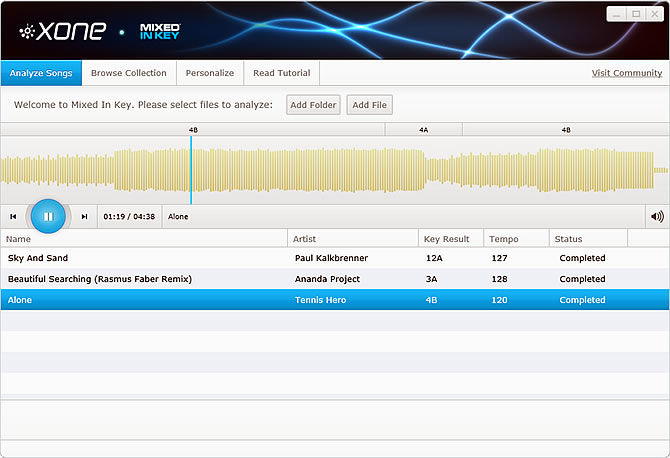Image resolution: width=670 pixels, height=458 pixels.
Task: Click the 3A key result cell
Action: pyautogui.click(x=432, y=279)
